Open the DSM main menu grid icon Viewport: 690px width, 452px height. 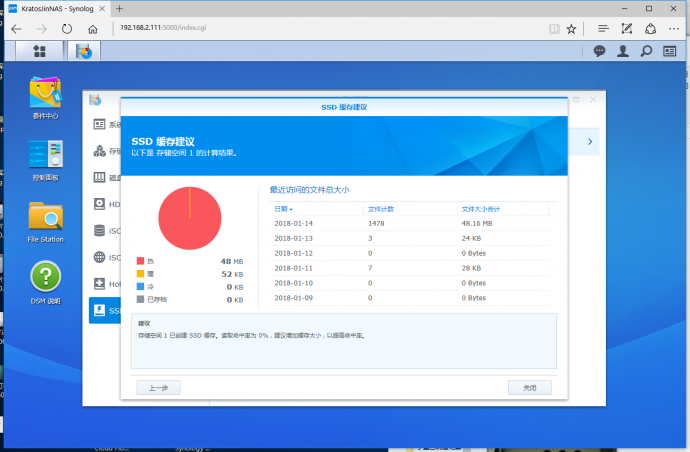[x=39, y=51]
